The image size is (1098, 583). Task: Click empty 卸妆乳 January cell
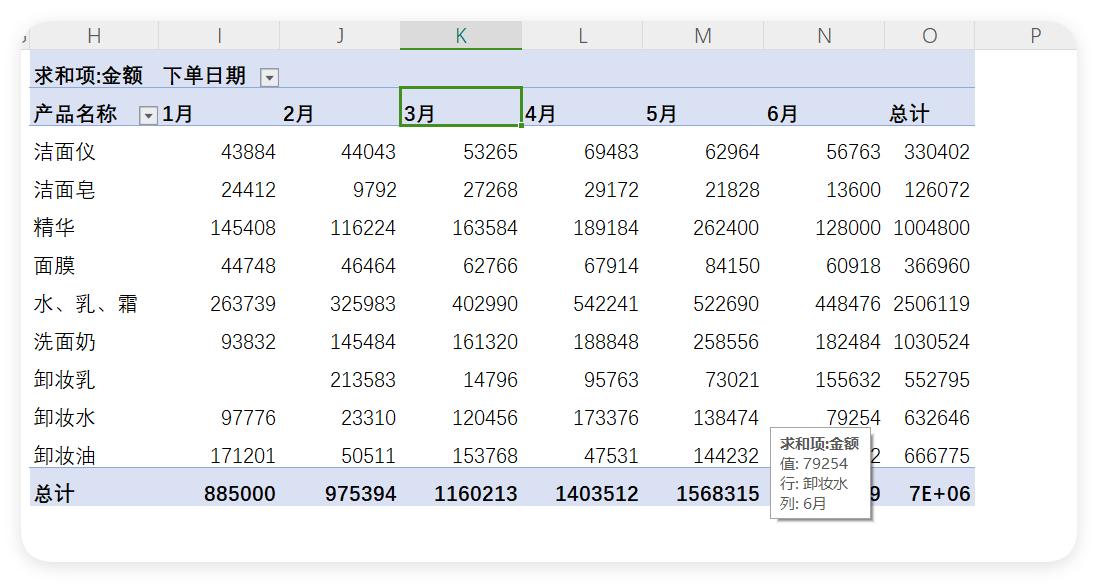(x=219, y=379)
